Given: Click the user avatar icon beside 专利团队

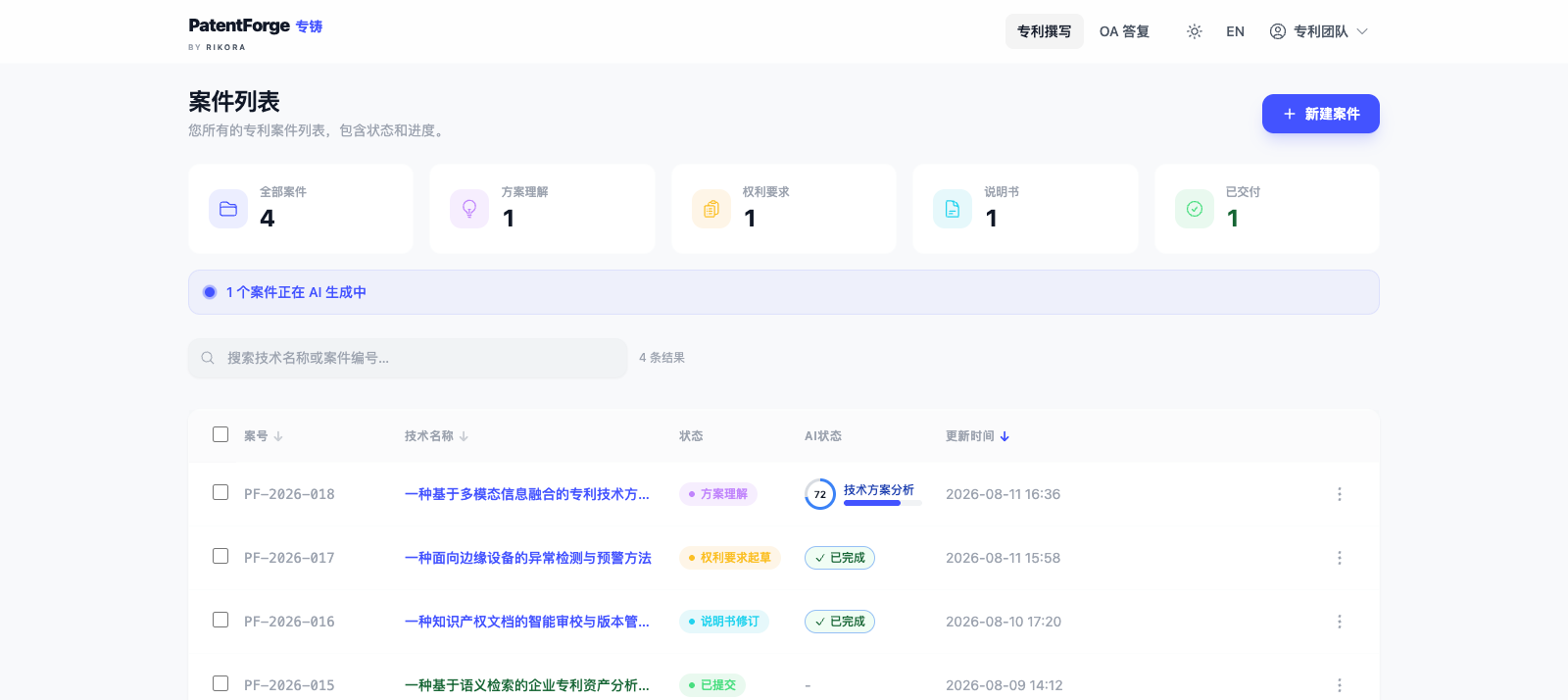Looking at the screenshot, I should pyautogui.click(x=1278, y=31).
